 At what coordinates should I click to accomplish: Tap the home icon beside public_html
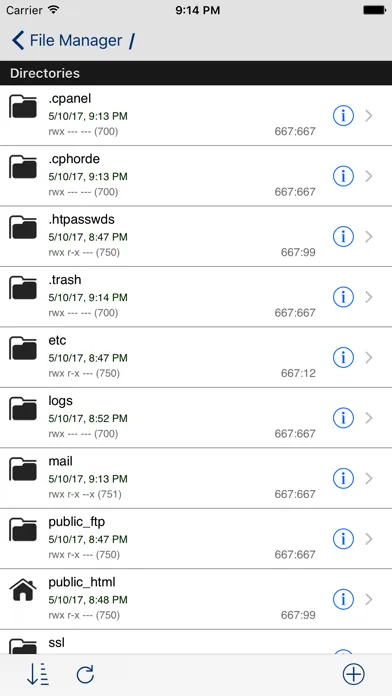click(x=23, y=589)
